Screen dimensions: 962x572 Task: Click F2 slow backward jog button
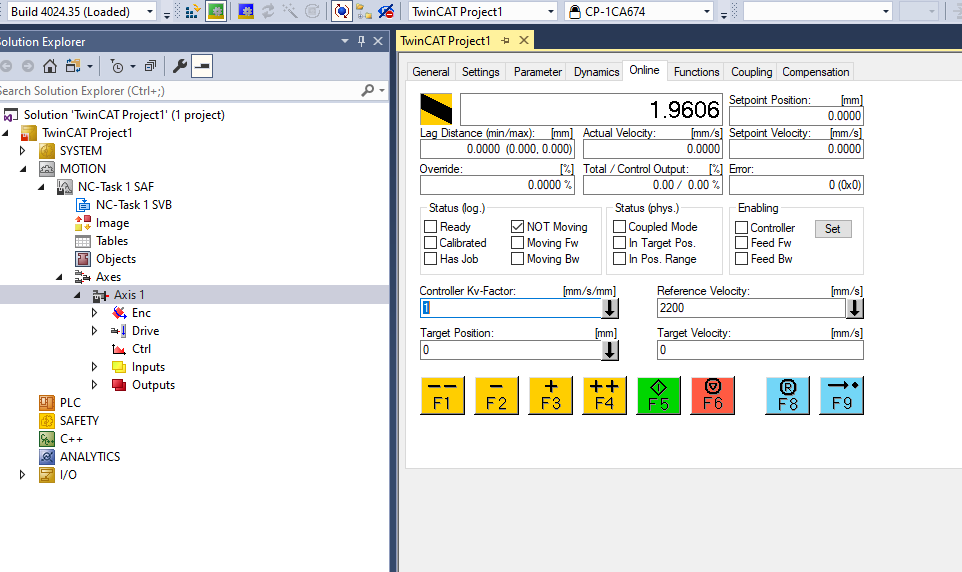point(496,396)
